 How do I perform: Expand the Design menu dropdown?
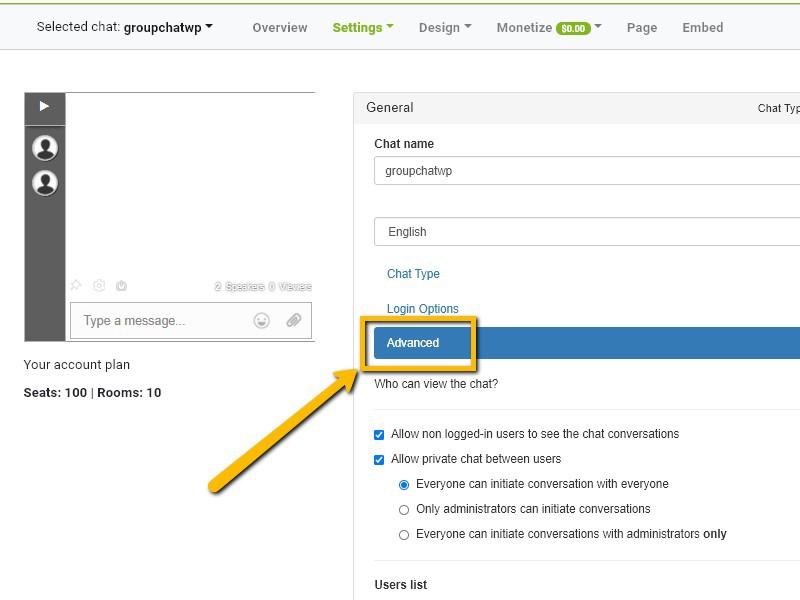tap(445, 27)
